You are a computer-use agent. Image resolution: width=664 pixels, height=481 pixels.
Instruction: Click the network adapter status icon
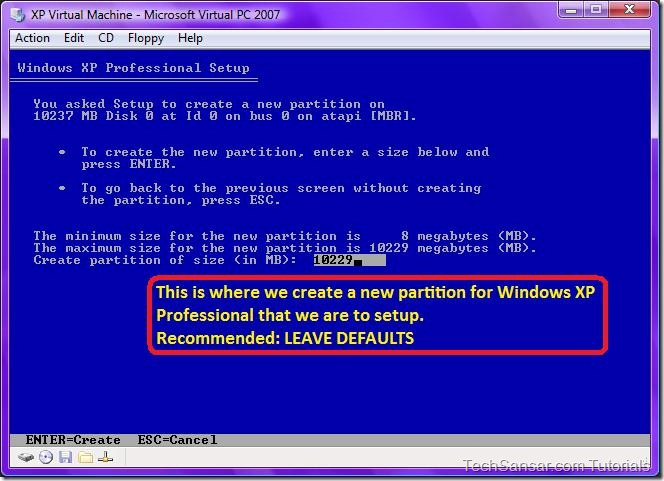click(105, 457)
